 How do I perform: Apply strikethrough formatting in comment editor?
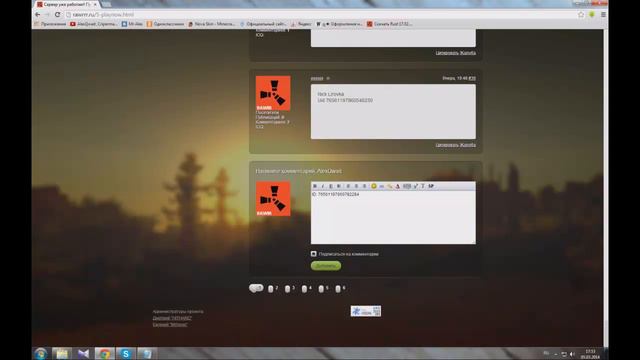(339, 186)
